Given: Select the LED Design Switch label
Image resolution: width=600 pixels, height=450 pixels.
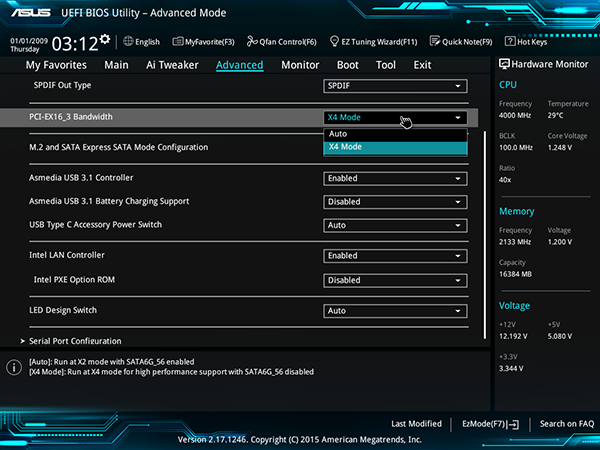Looking at the screenshot, I should pyautogui.click(x=63, y=310).
